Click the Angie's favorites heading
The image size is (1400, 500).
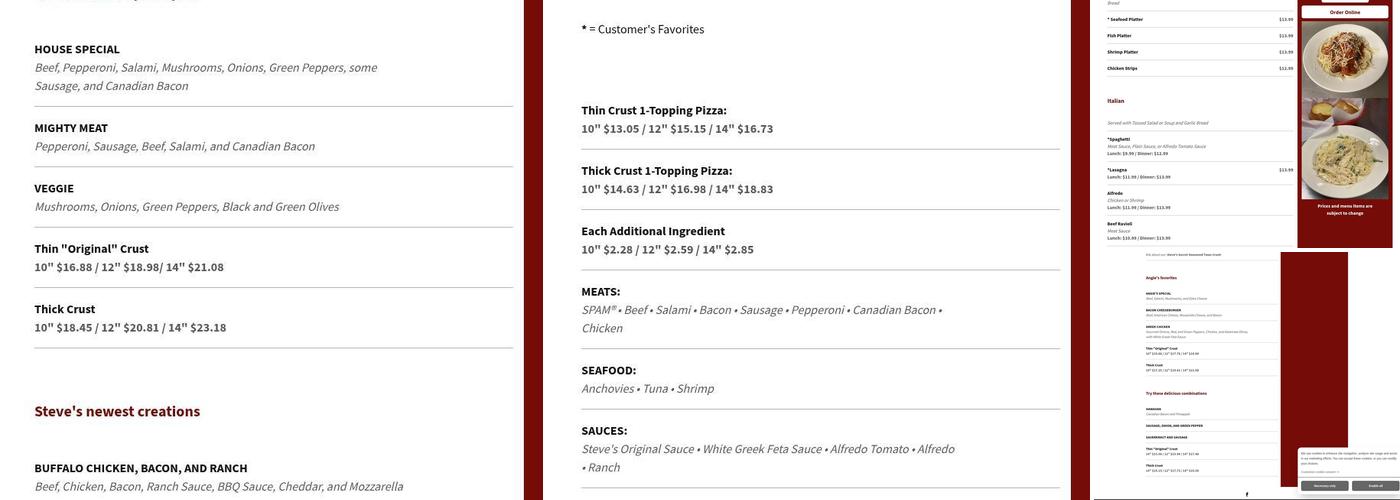click(1161, 278)
